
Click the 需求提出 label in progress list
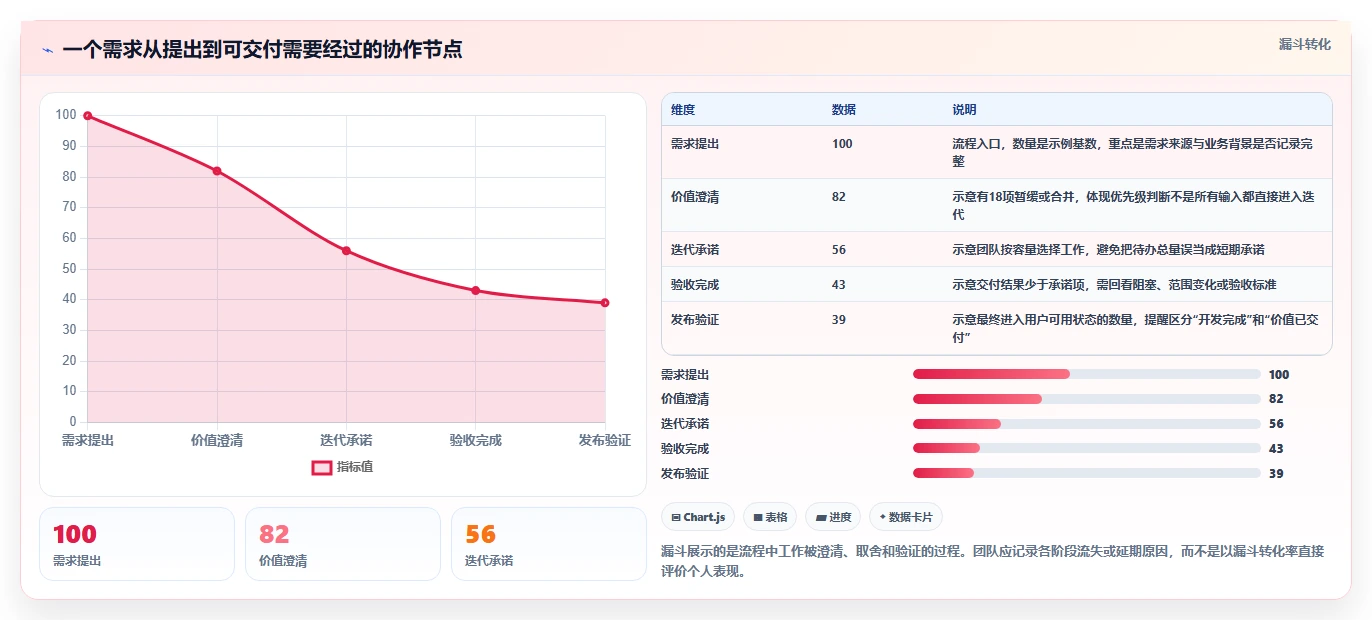click(685, 375)
